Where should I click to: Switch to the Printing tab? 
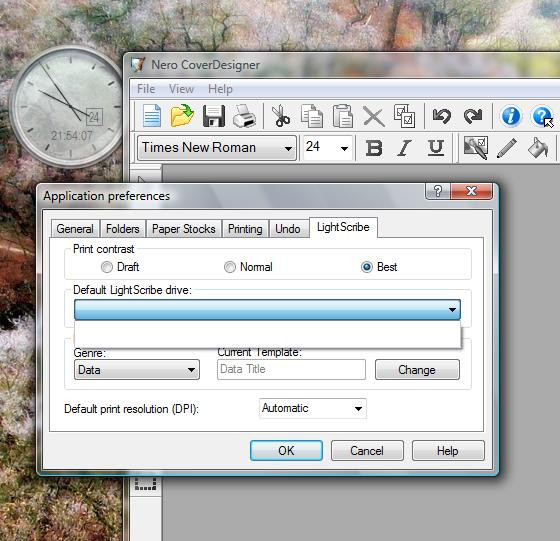click(x=245, y=229)
